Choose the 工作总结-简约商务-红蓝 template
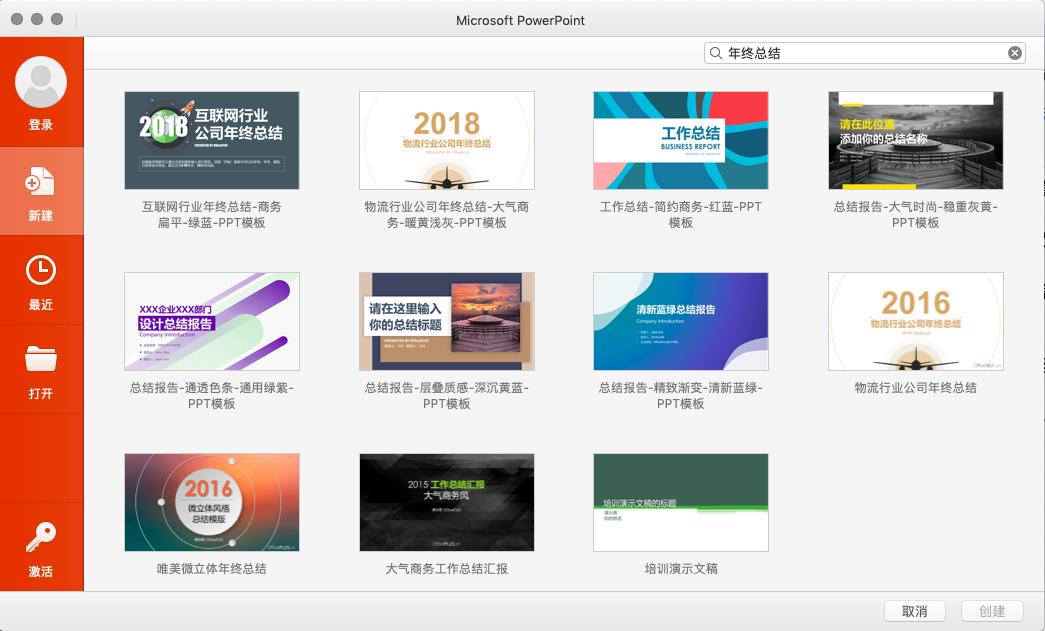 click(x=681, y=140)
